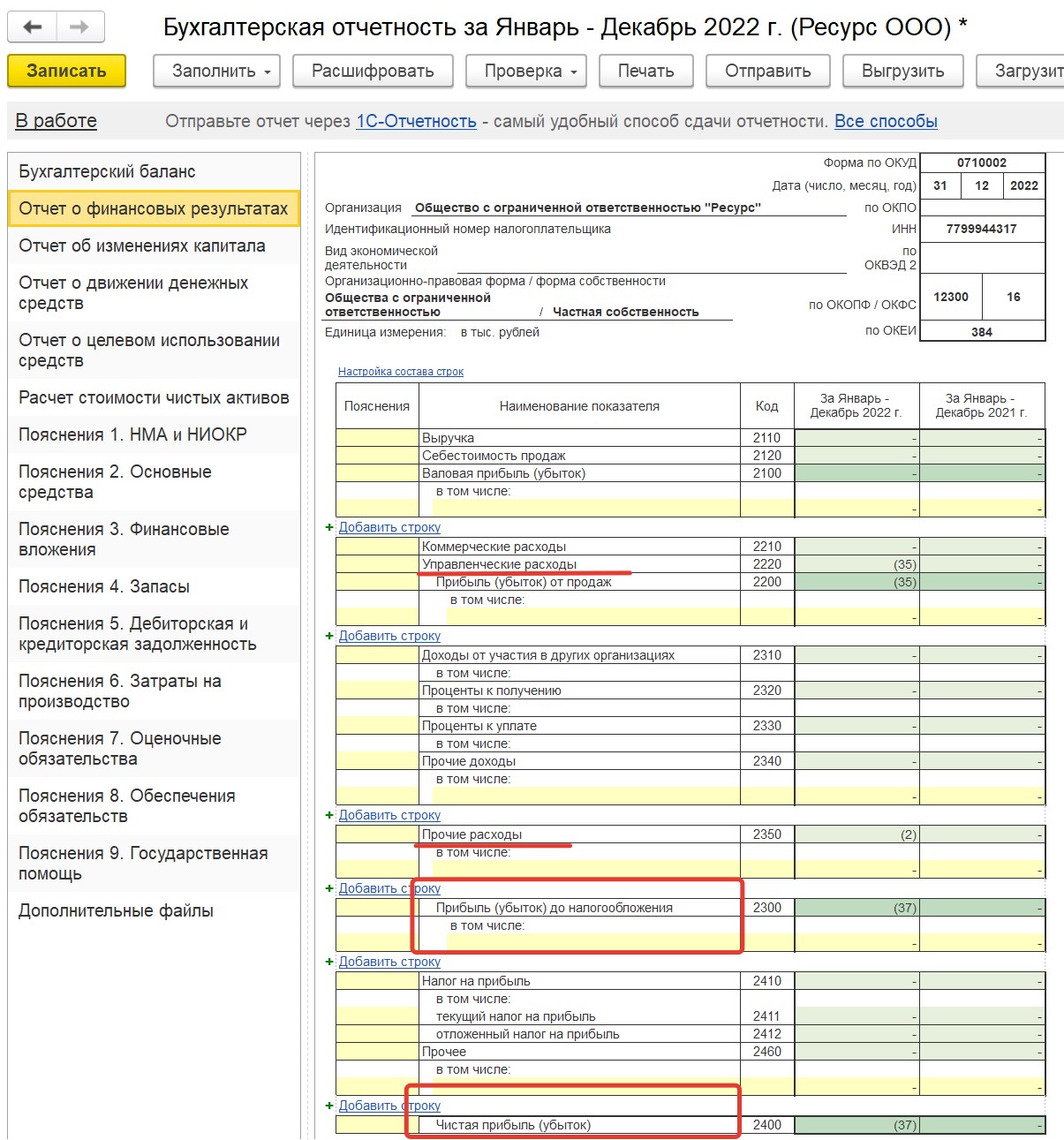This screenshot has width=1064, height=1140.
Task: Print the report using Печать
Action: pos(645,71)
